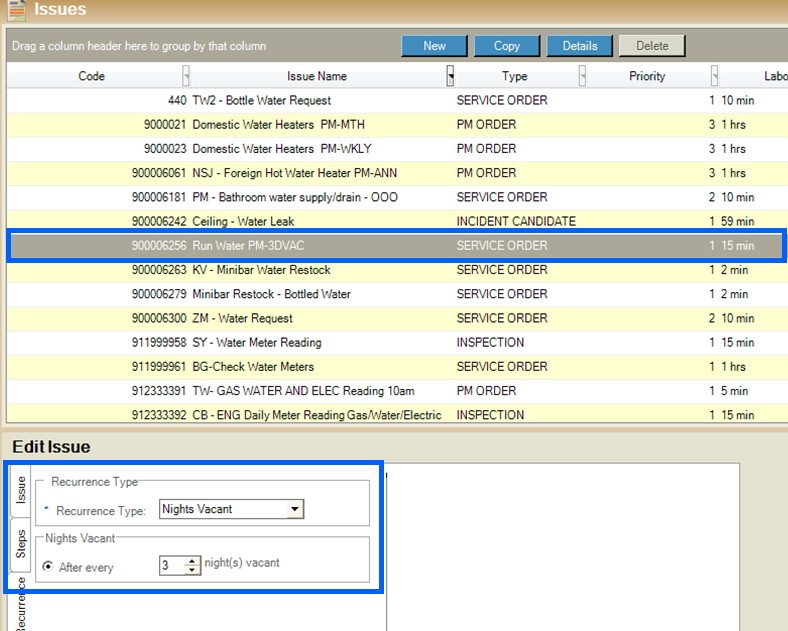The width and height of the screenshot is (788, 631).
Task: Select the Ceiling - Water Leak row
Action: [397, 221]
